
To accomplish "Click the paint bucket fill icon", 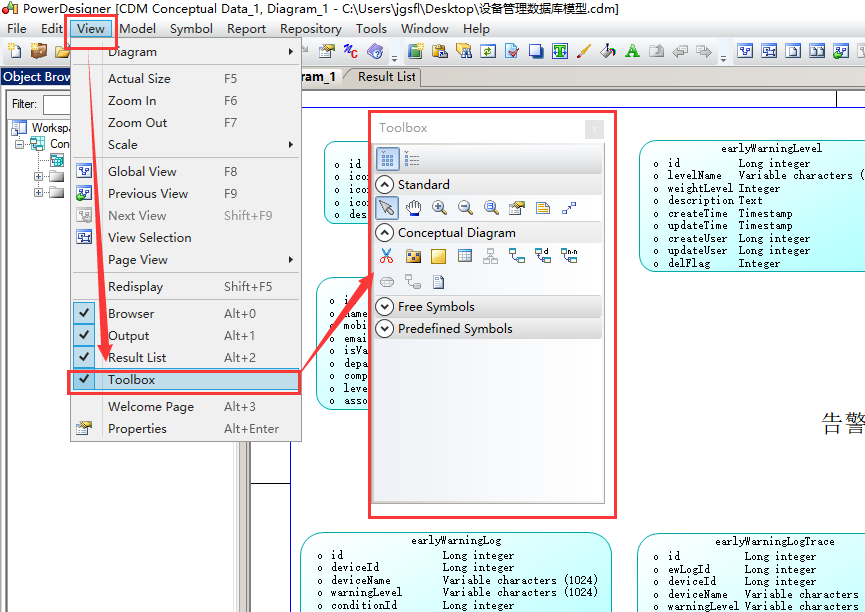I will pos(608,51).
